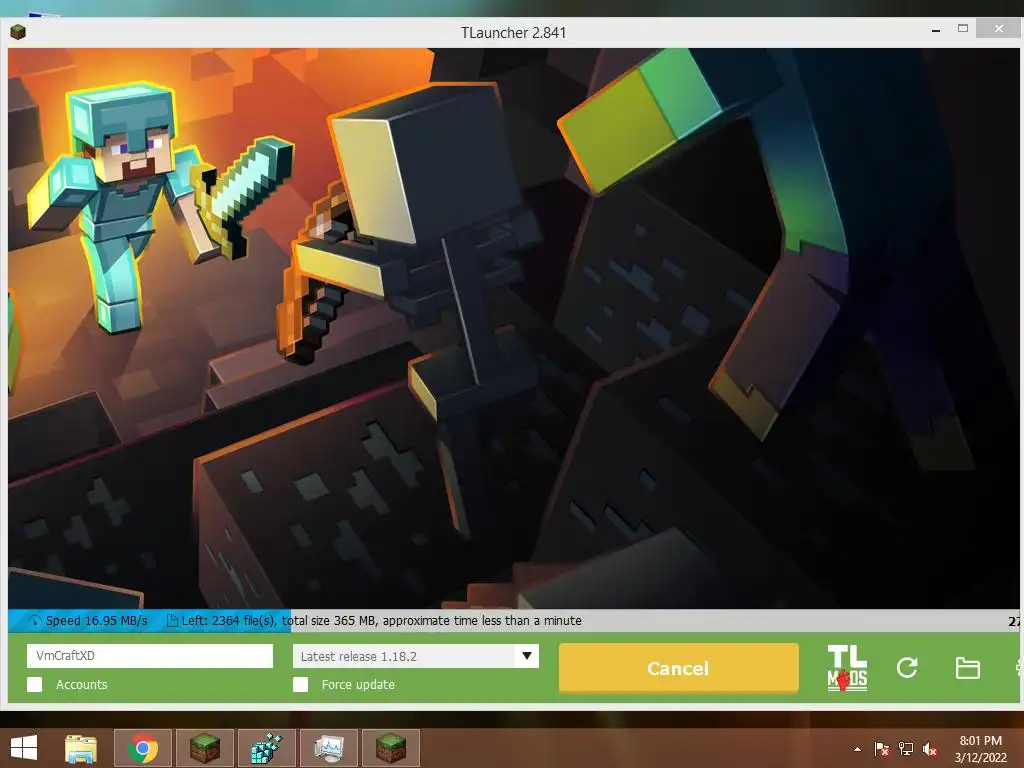Click the TLauncher grass block title icon
Screen dimensions: 1024x768
pos(18,31)
